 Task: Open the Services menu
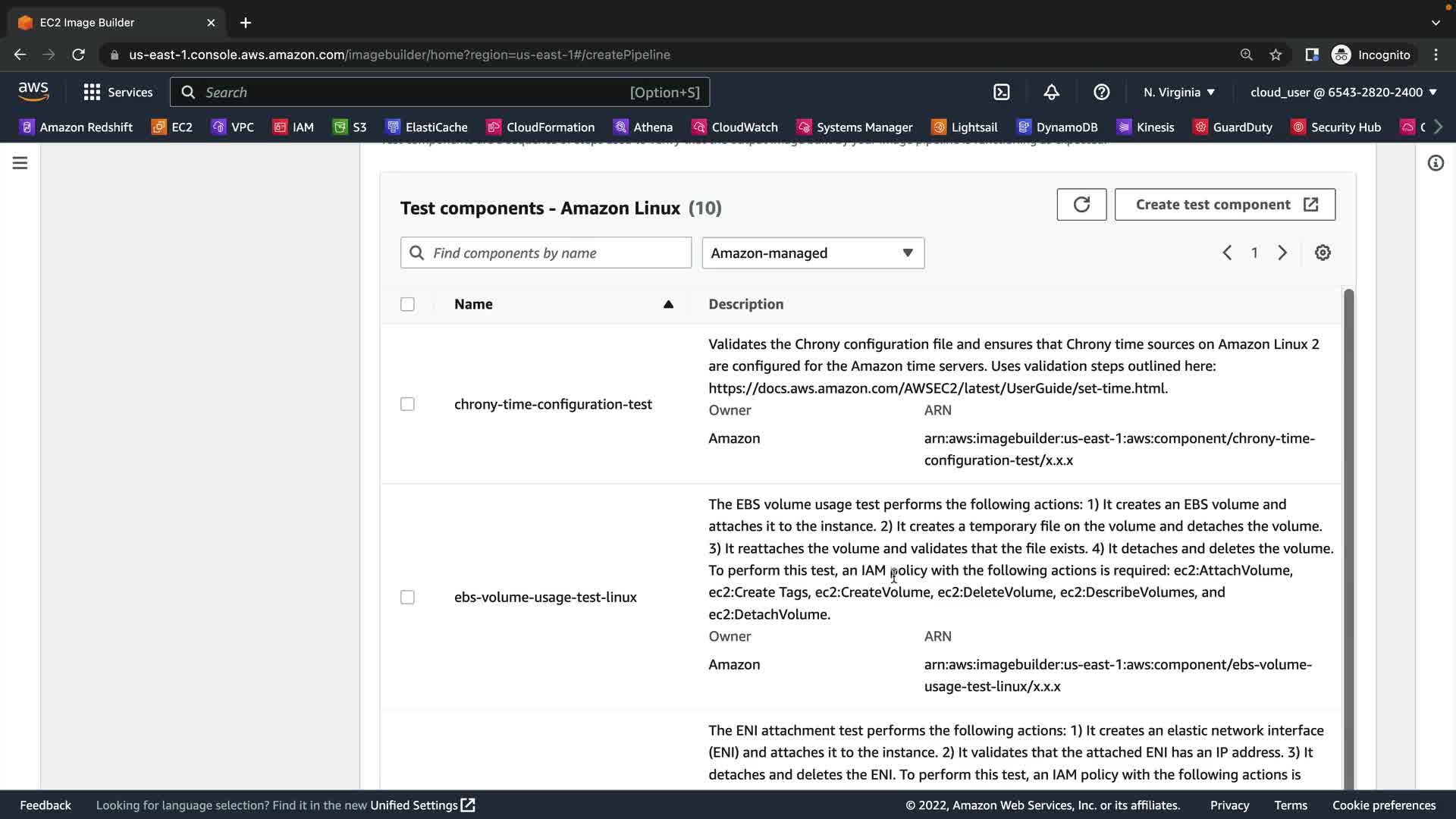click(x=118, y=93)
